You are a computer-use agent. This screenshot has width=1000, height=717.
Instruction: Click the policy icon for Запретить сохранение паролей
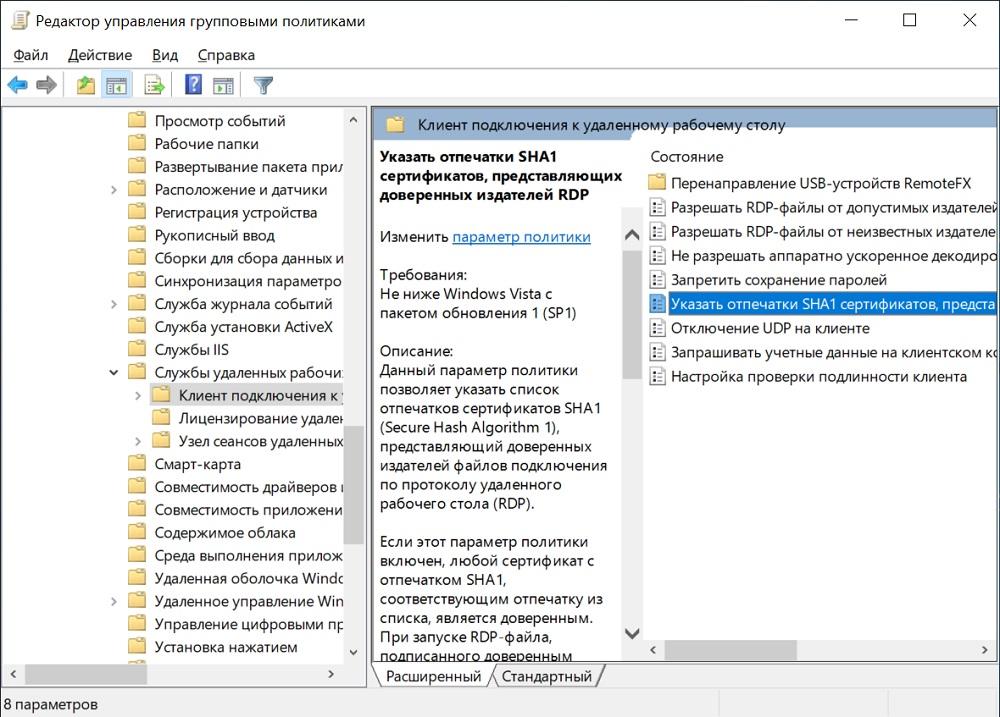click(657, 279)
